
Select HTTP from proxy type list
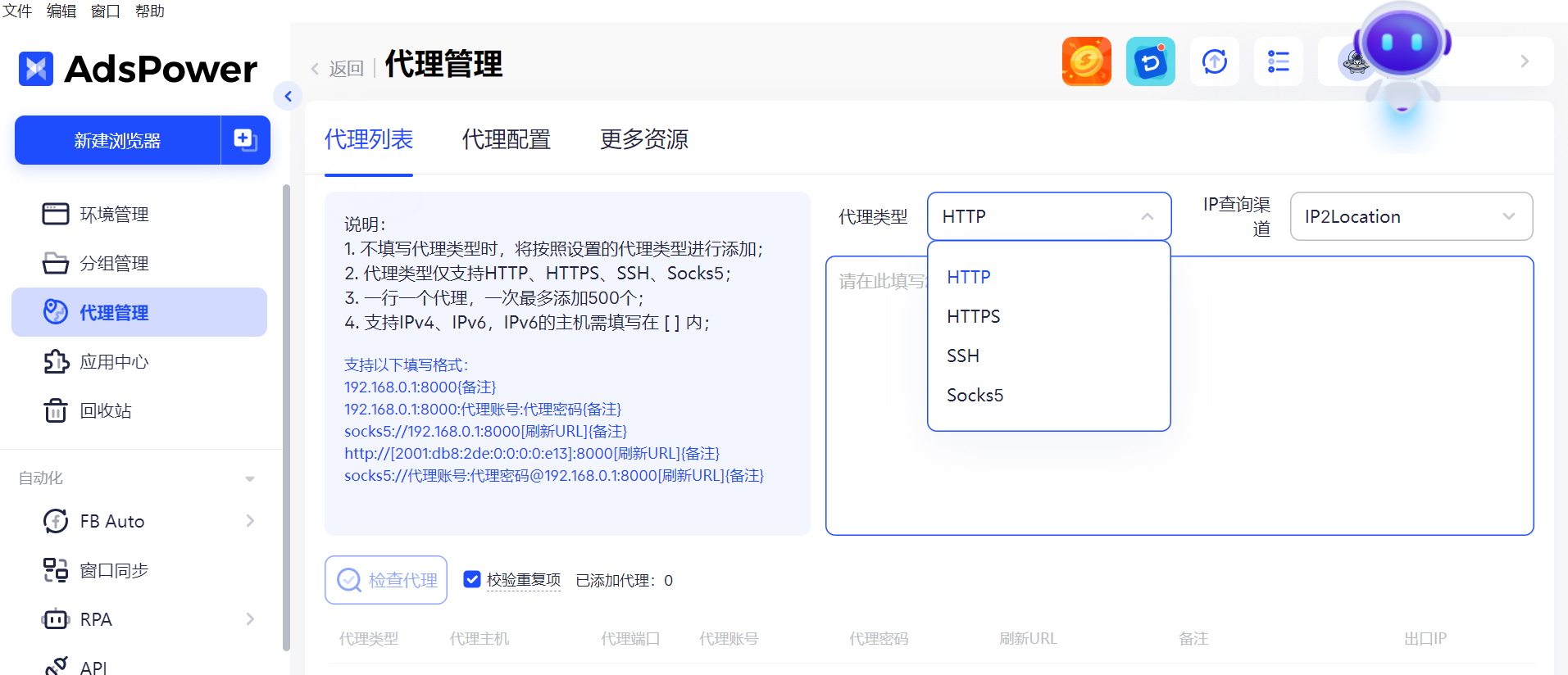coord(1048,277)
